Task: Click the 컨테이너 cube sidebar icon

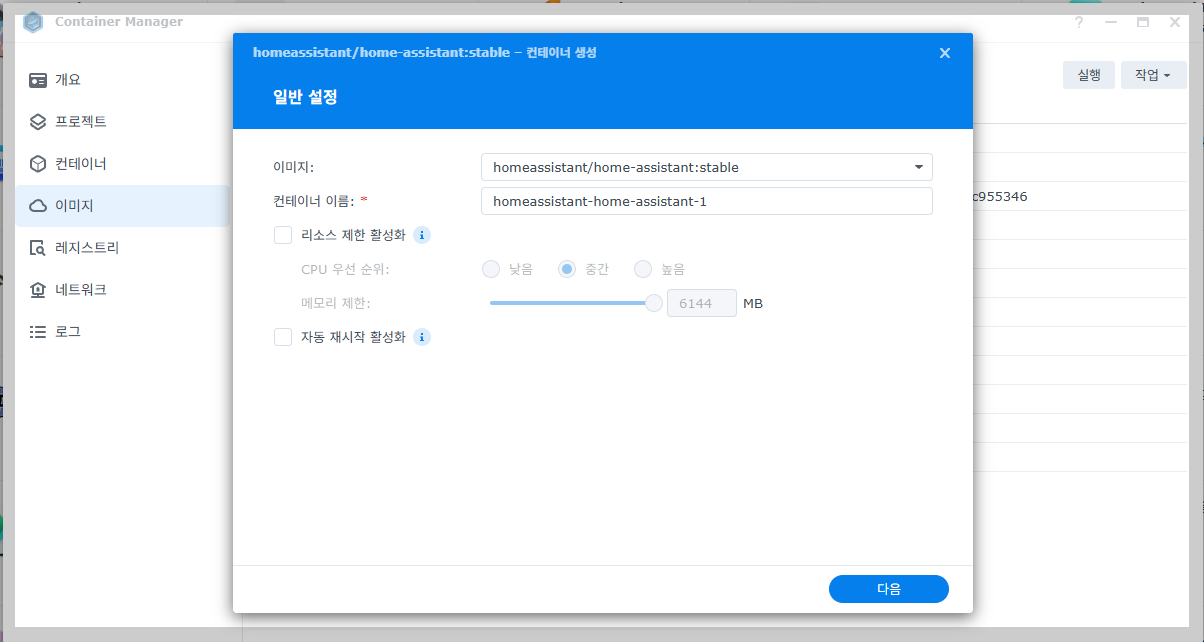Action: (x=38, y=164)
